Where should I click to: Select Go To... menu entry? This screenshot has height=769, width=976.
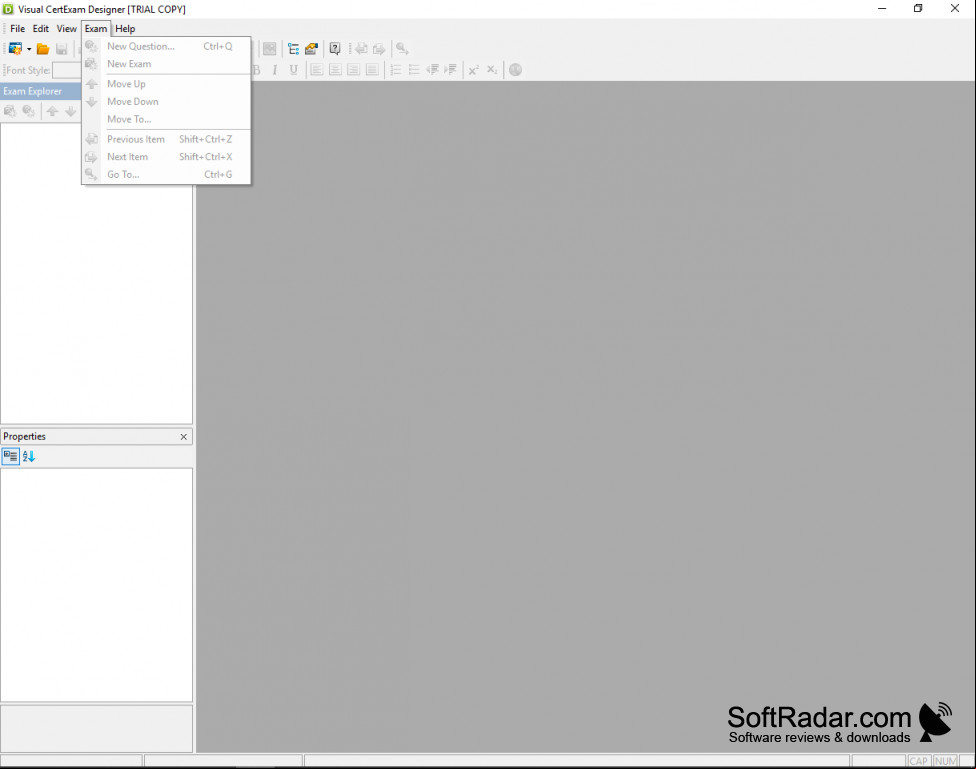pos(166,174)
